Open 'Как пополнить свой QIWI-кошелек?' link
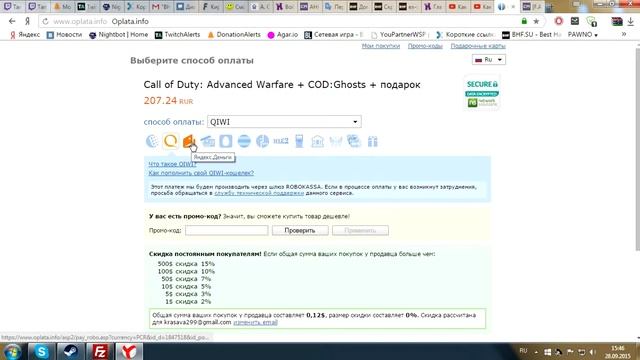Image resolution: width=640 pixels, height=360 pixels. (201, 173)
